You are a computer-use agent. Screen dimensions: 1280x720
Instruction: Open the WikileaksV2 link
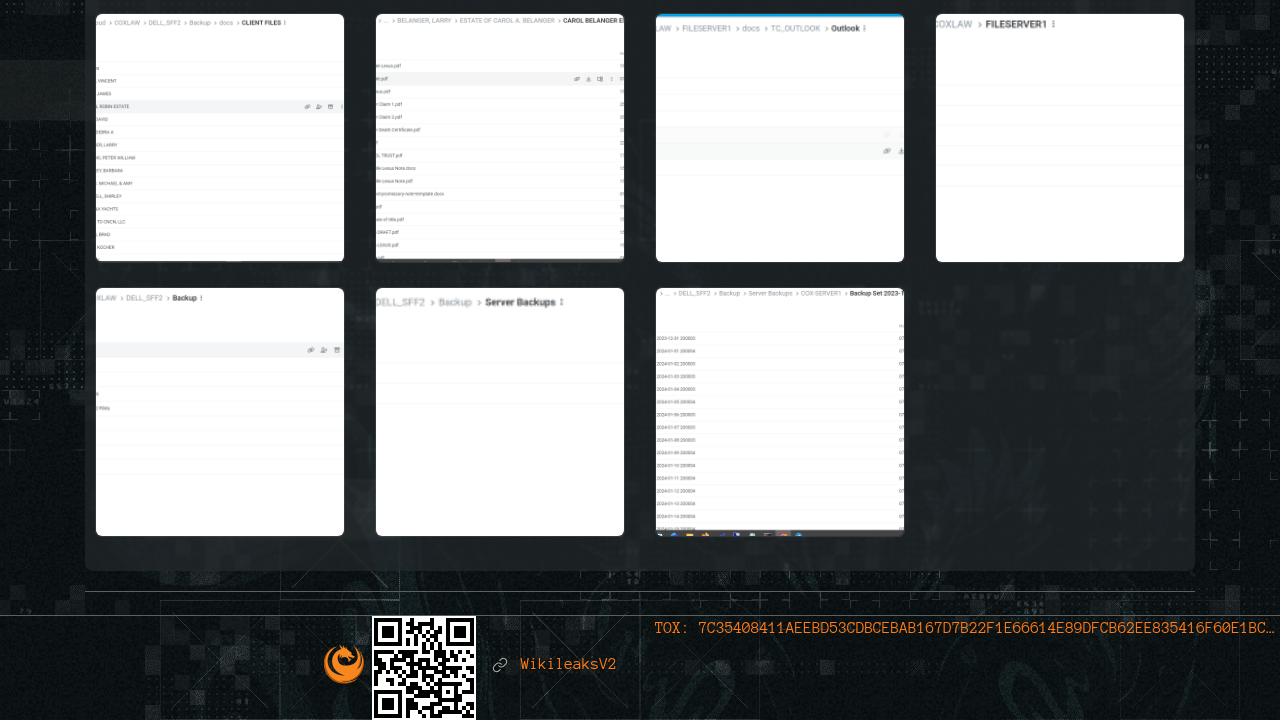(568, 665)
